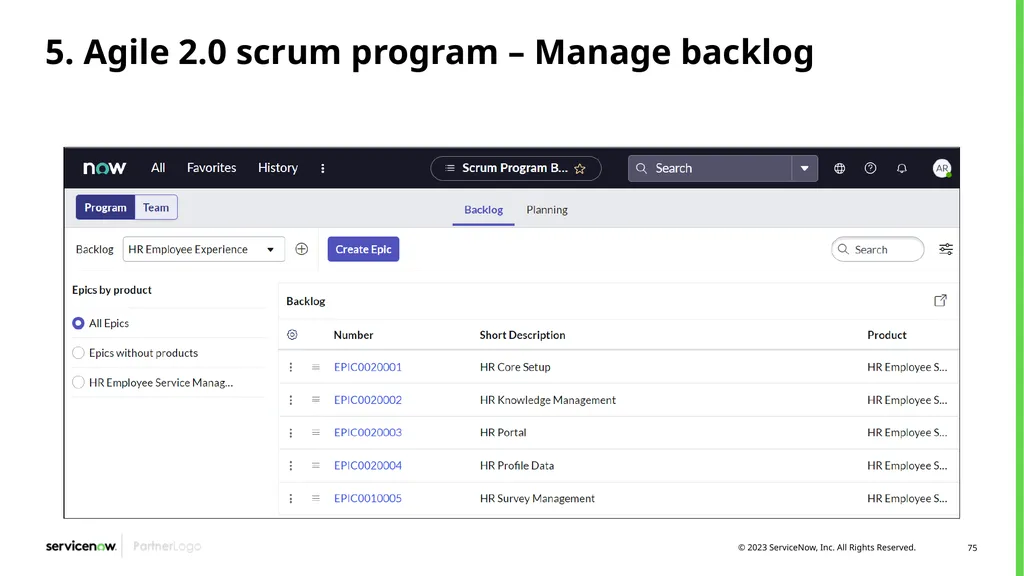Open row menu for EPIC0020004
Screen dimensions: 1024x576
291,466
